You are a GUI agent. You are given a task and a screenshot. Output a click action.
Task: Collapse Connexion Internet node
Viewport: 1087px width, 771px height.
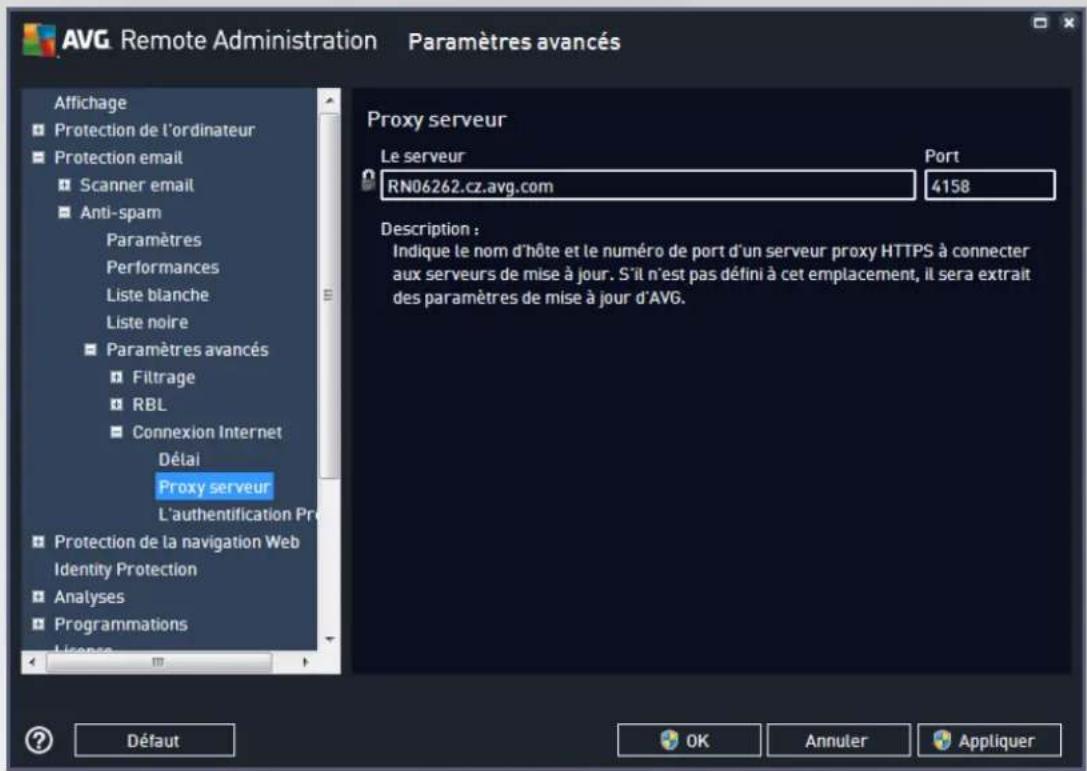[116, 432]
